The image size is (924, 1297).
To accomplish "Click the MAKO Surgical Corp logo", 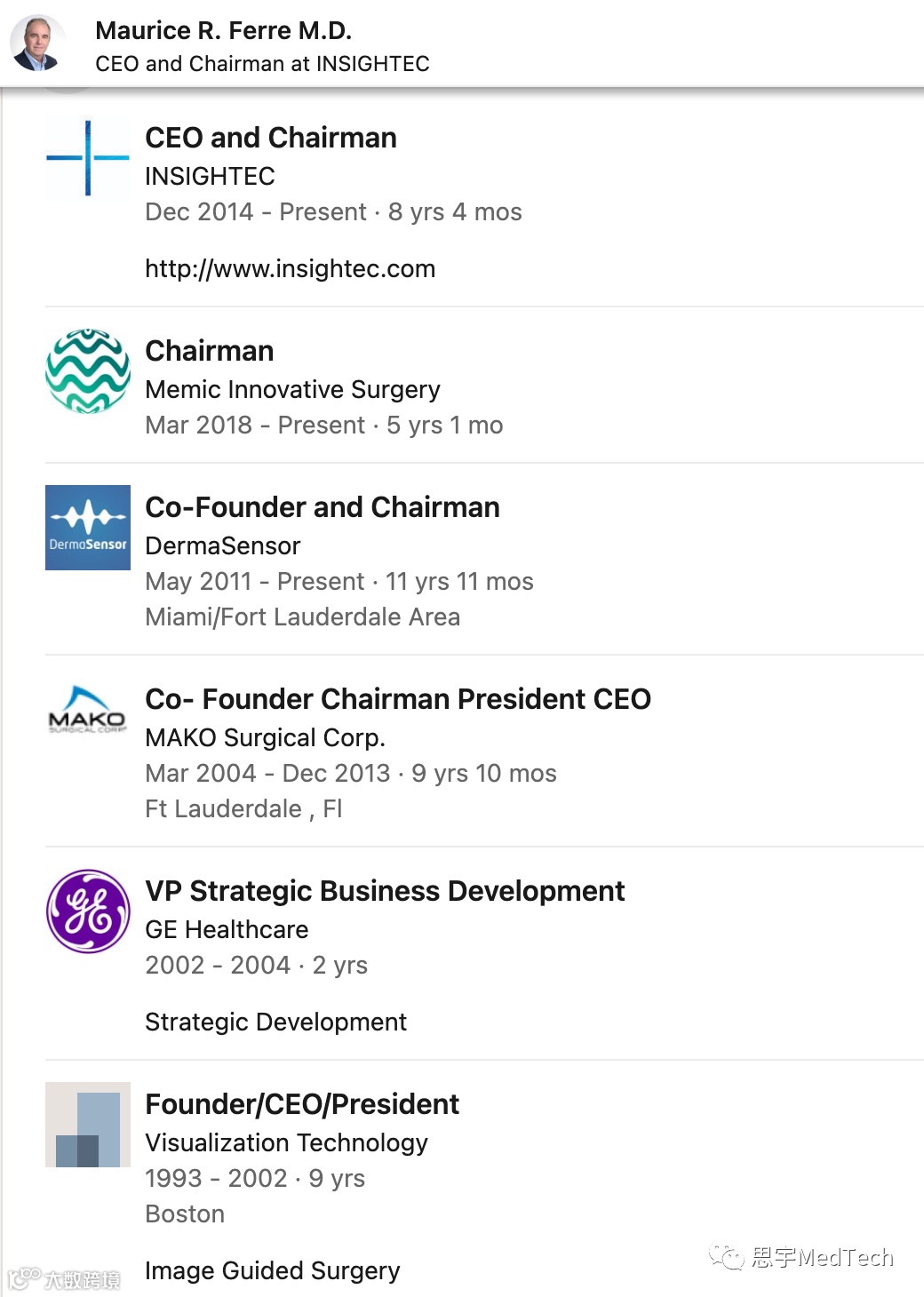I will (88, 712).
